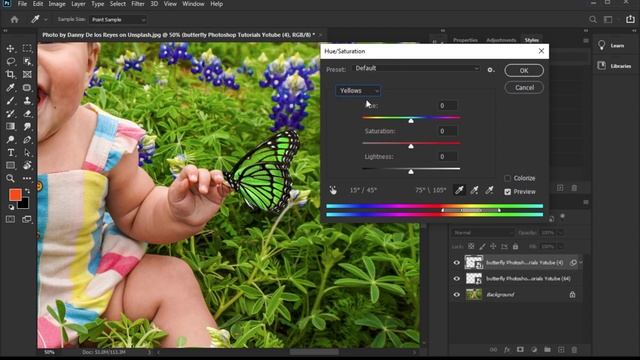This screenshot has width=640, height=360.
Task: Select the Lasso tool
Action: coord(11,62)
